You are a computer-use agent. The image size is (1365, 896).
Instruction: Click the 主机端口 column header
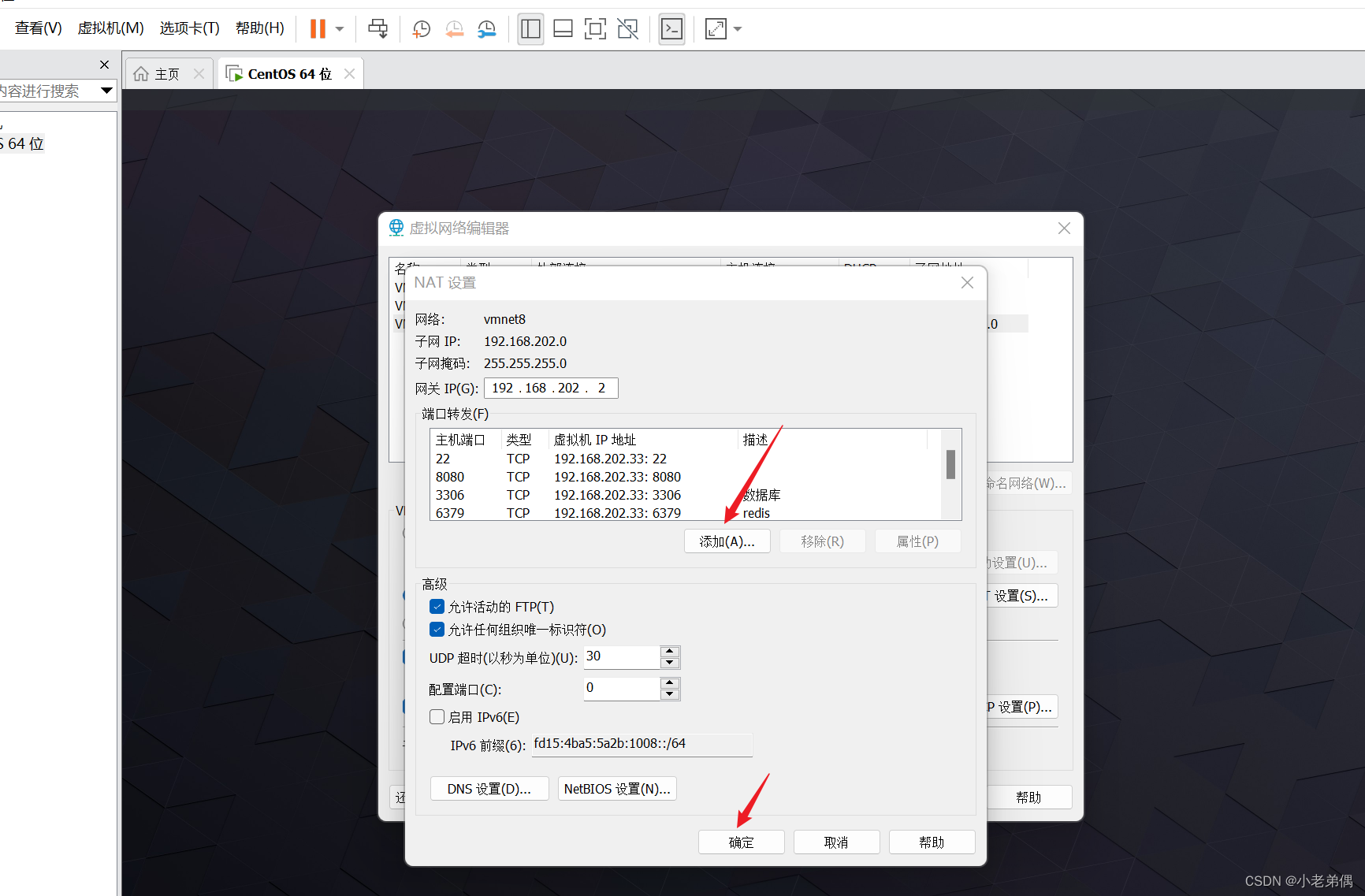(x=465, y=440)
